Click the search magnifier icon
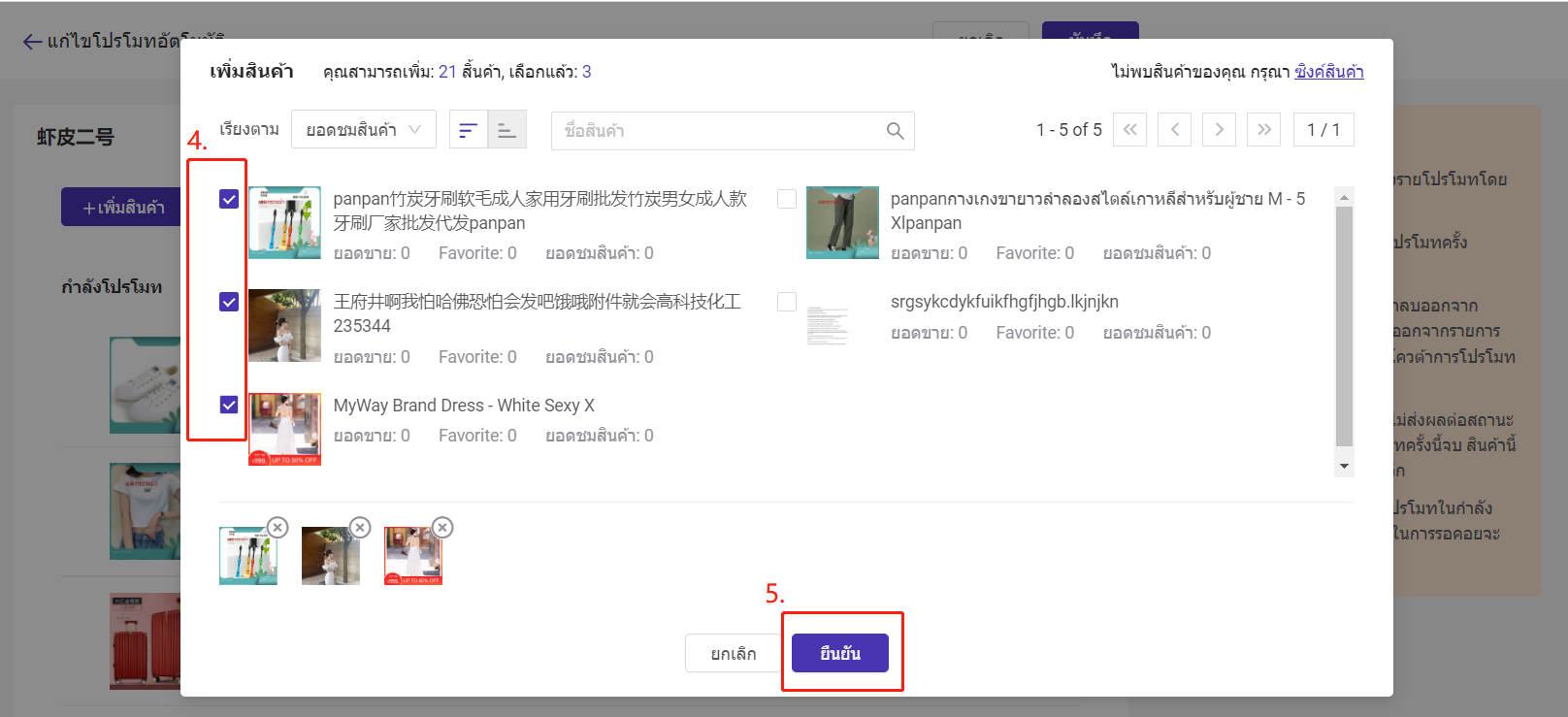The image size is (1568, 717). tap(895, 131)
